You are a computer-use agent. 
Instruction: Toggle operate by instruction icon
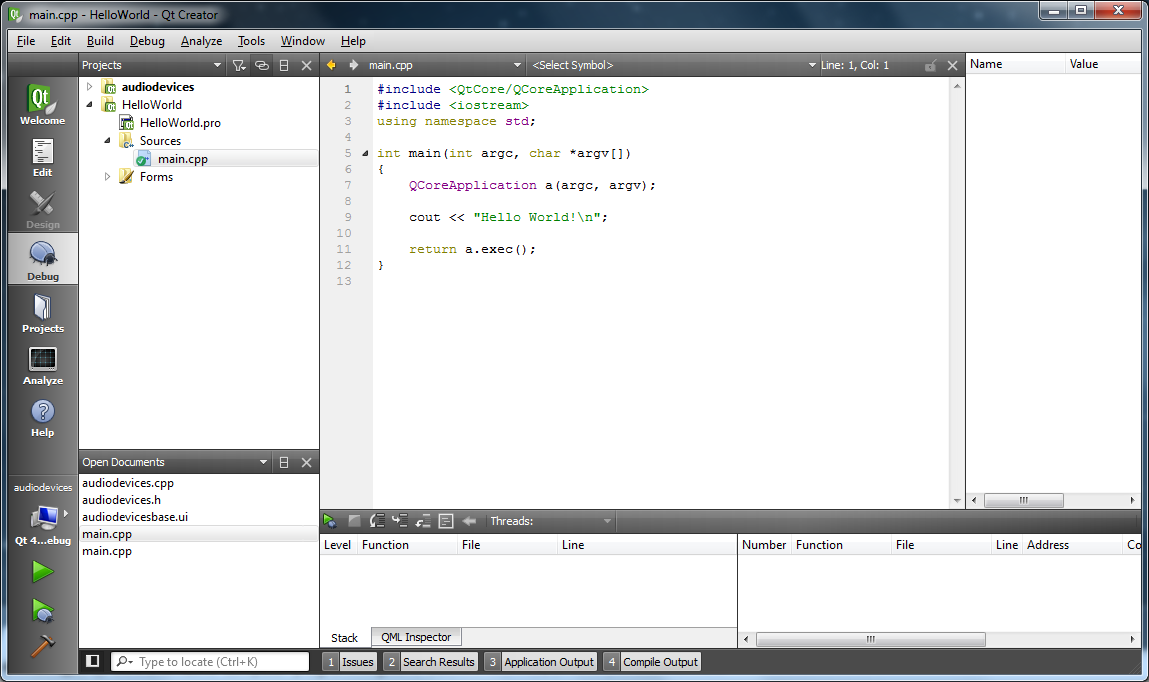pyautogui.click(x=446, y=521)
